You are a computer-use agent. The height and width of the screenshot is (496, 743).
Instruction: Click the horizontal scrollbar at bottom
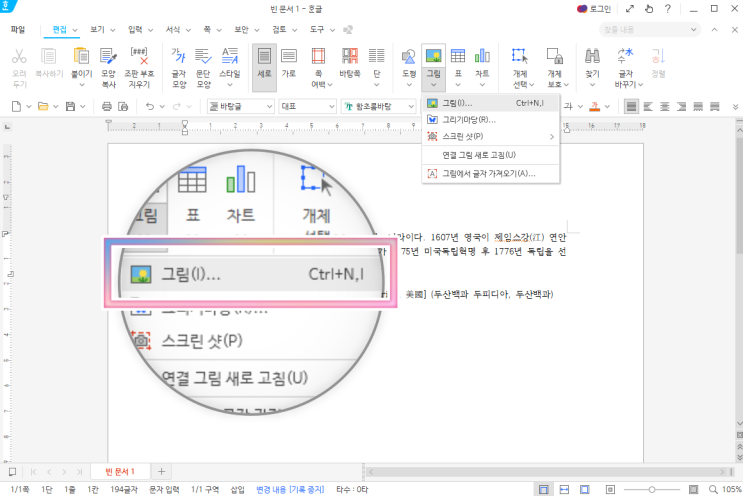[x=546, y=472]
